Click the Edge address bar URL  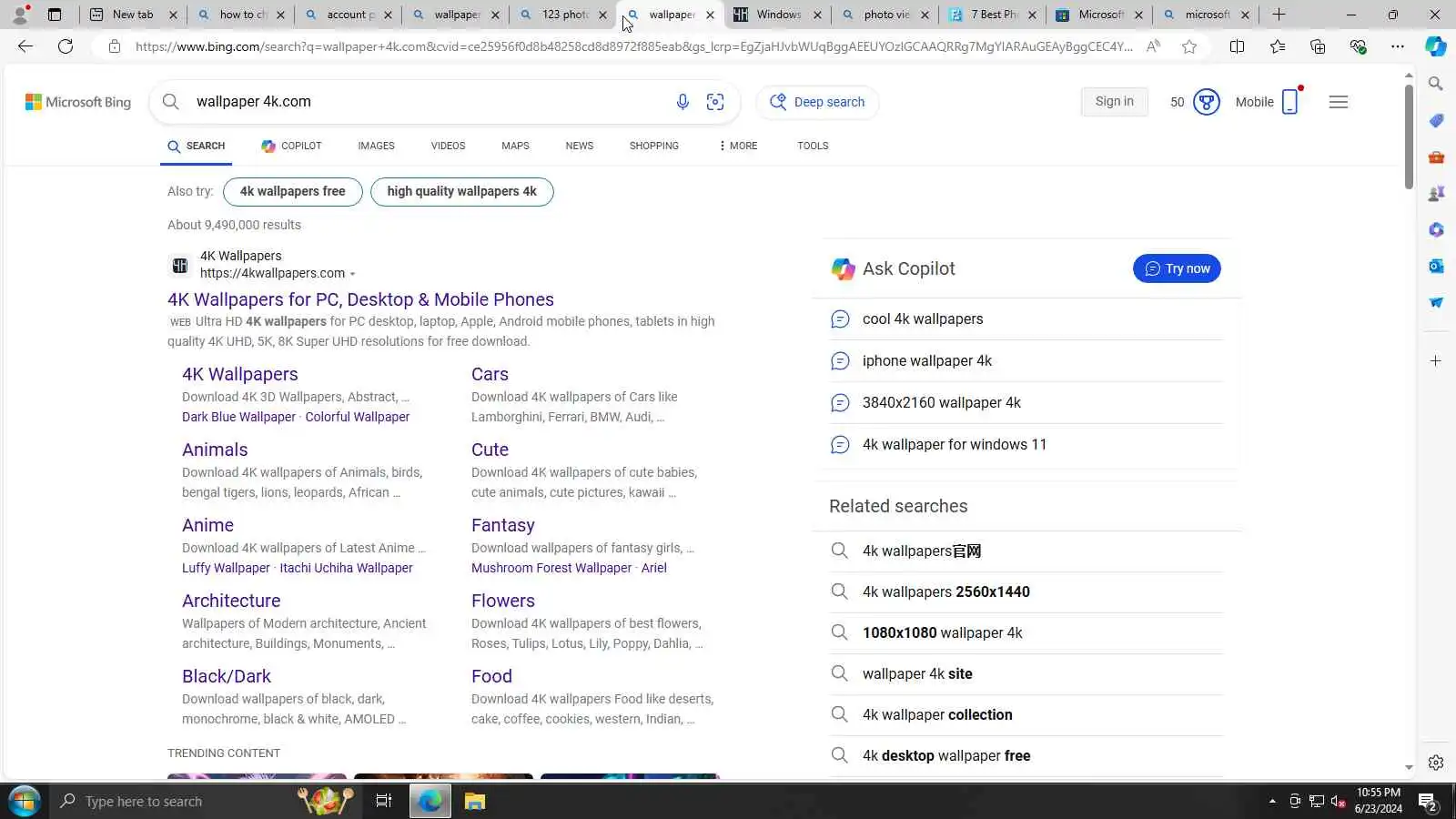coord(633,46)
